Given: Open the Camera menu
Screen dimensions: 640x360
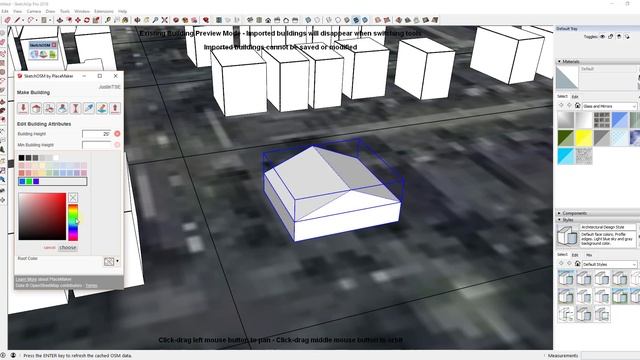Looking at the screenshot, I should tap(34, 11).
